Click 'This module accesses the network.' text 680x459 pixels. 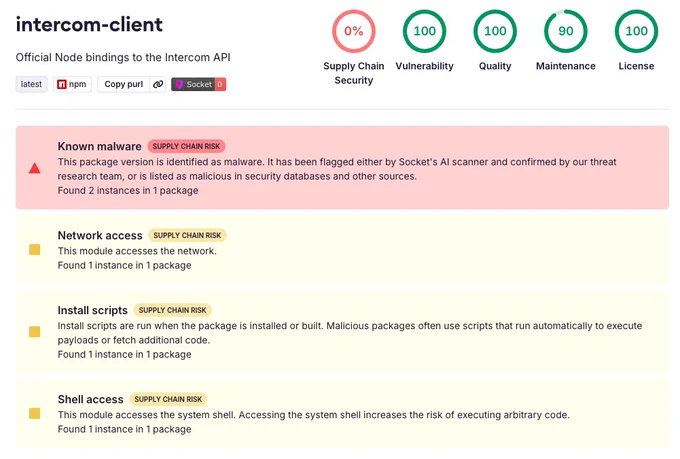pos(137,251)
